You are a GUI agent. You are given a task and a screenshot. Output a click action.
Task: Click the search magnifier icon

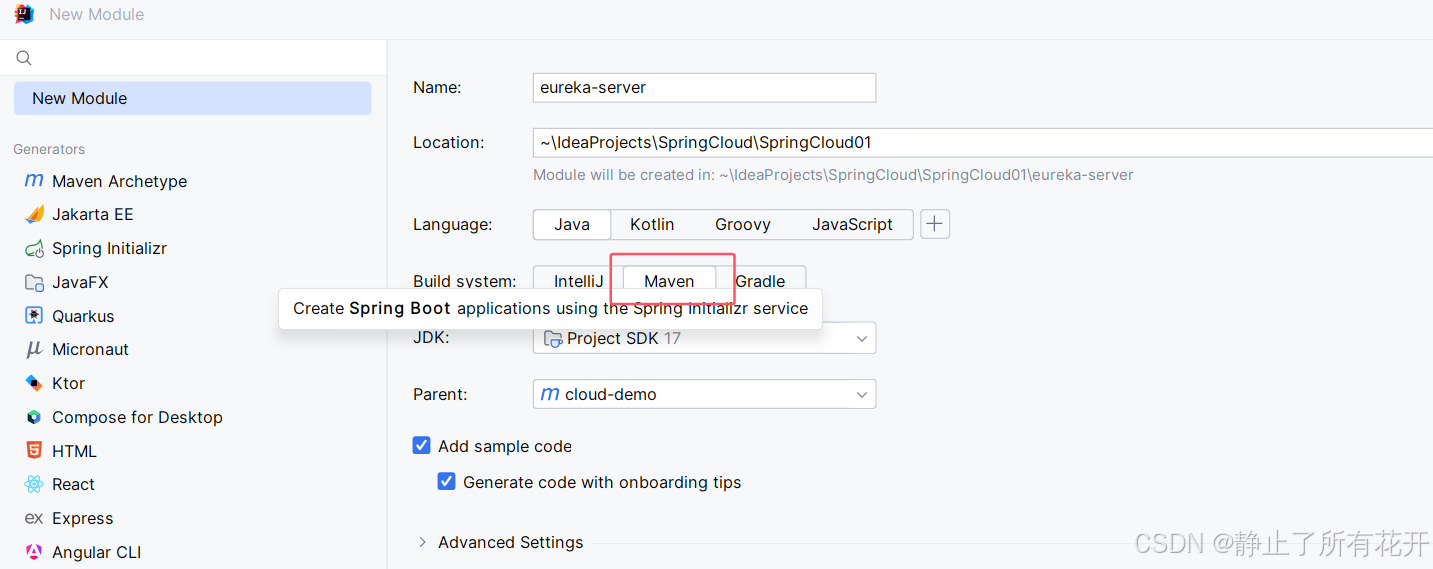(24, 59)
